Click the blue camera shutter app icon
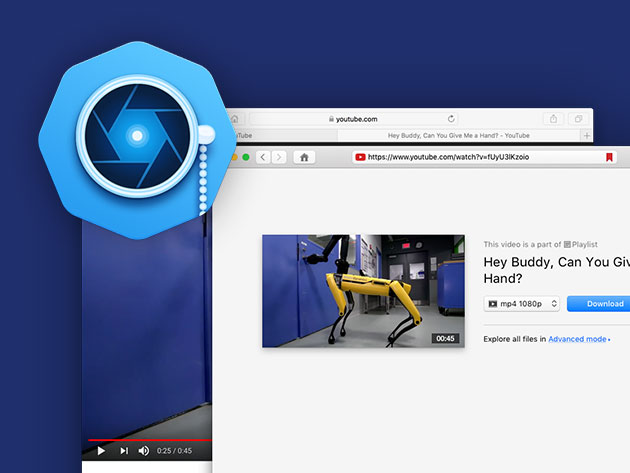This screenshot has width=630, height=473. point(137,140)
